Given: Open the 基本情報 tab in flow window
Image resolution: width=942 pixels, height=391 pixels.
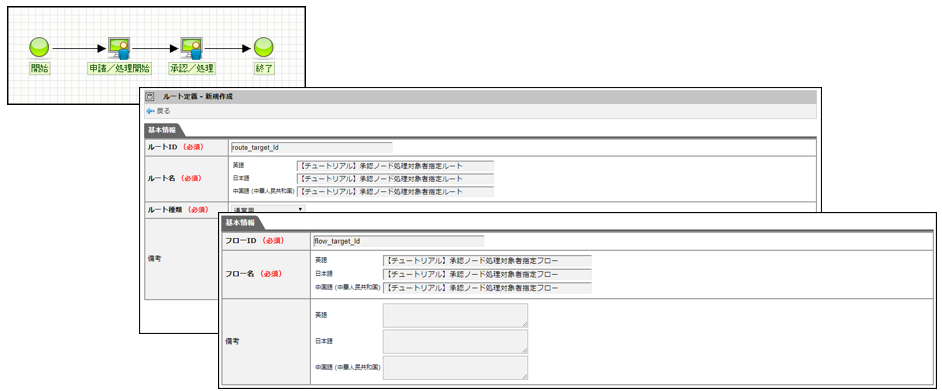Looking at the screenshot, I should 240,223.
